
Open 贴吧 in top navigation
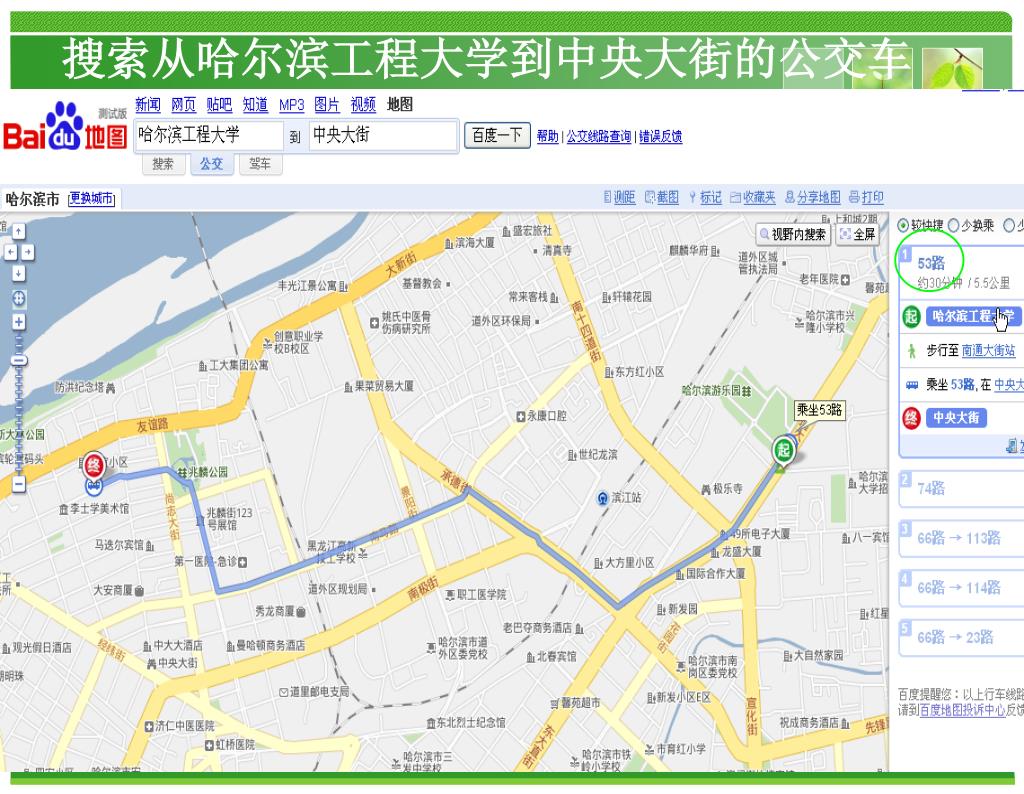[219, 104]
